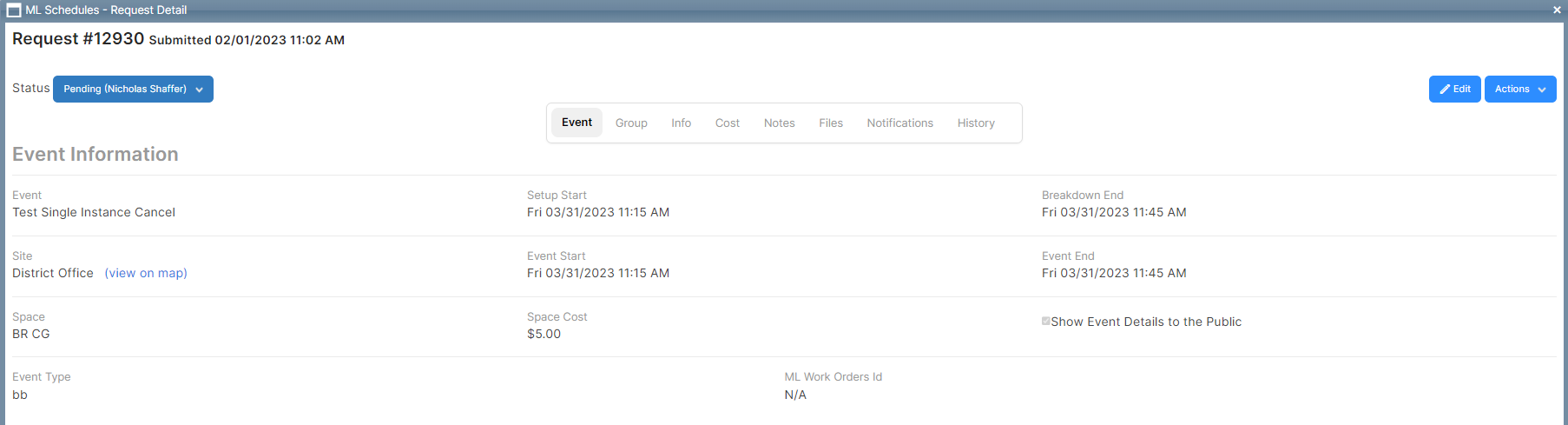Image resolution: width=1568 pixels, height=425 pixels.
Task: Click the Event Information section heading
Action: (96, 154)
